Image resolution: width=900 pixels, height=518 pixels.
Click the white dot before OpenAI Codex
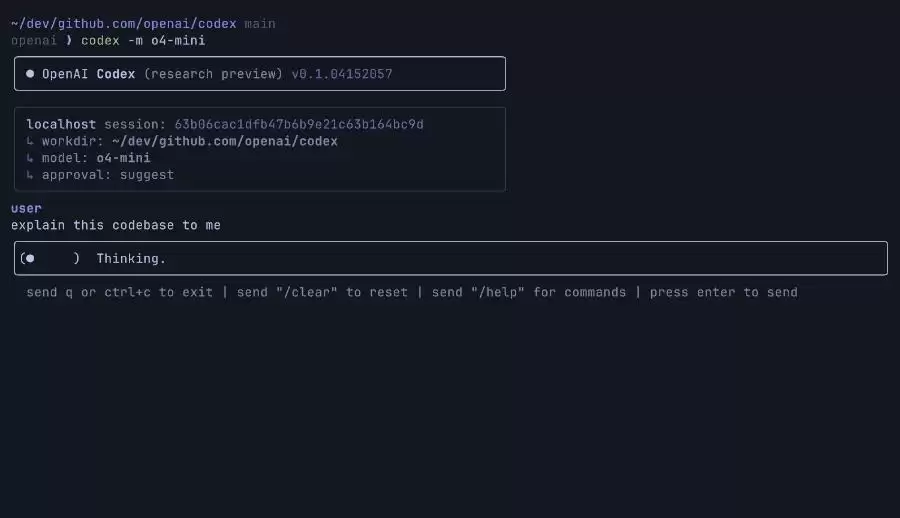[30, 74]
